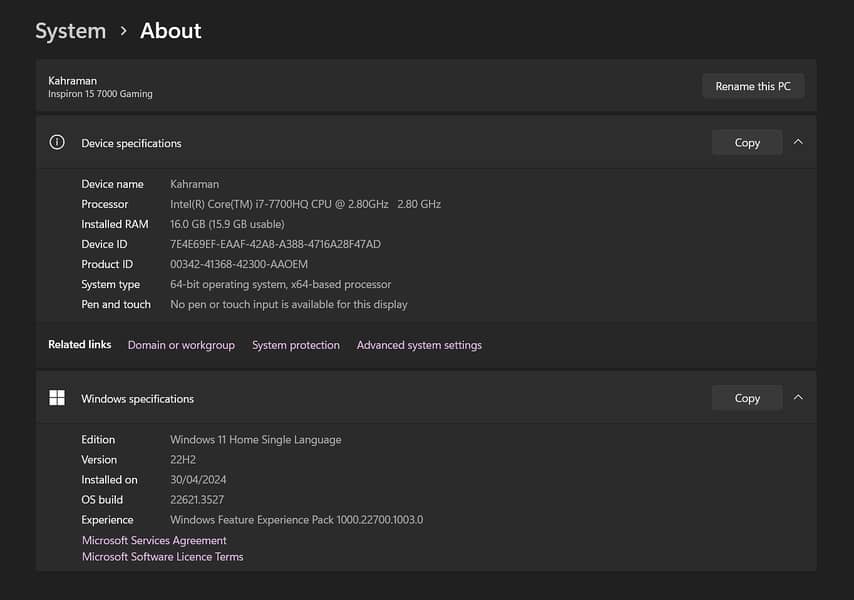Viewport: 854px width, 600px height.
Task: Open System protection settings
Action: tap(296, 345)
